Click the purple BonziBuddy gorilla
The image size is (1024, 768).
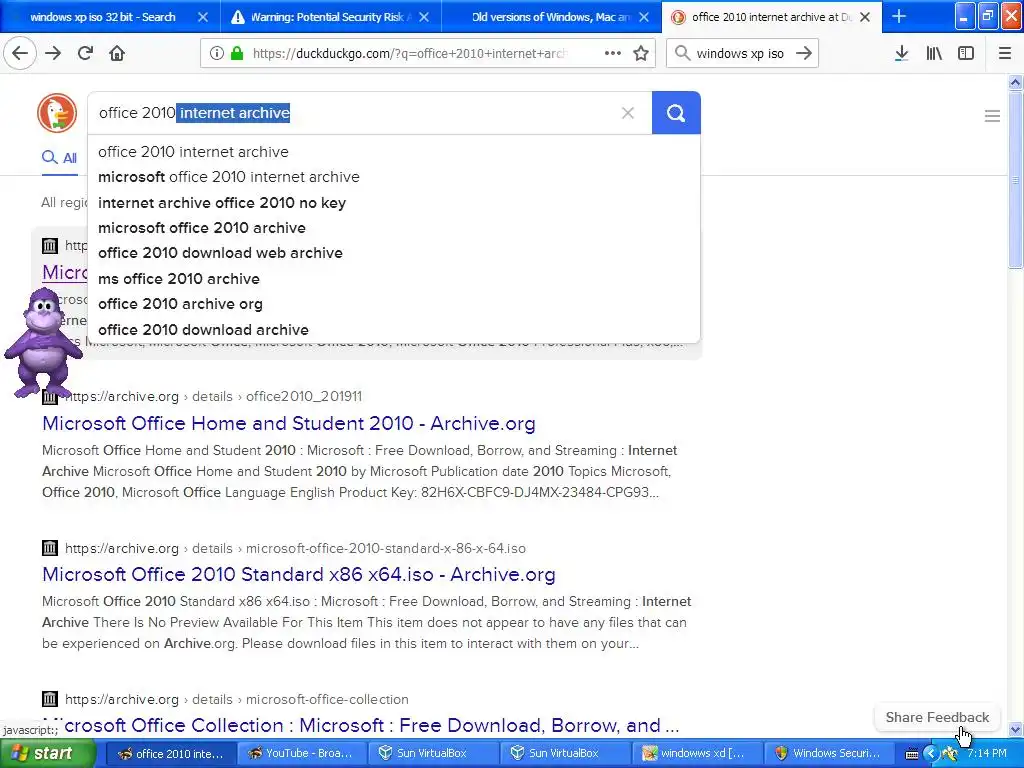pos(43,342)
